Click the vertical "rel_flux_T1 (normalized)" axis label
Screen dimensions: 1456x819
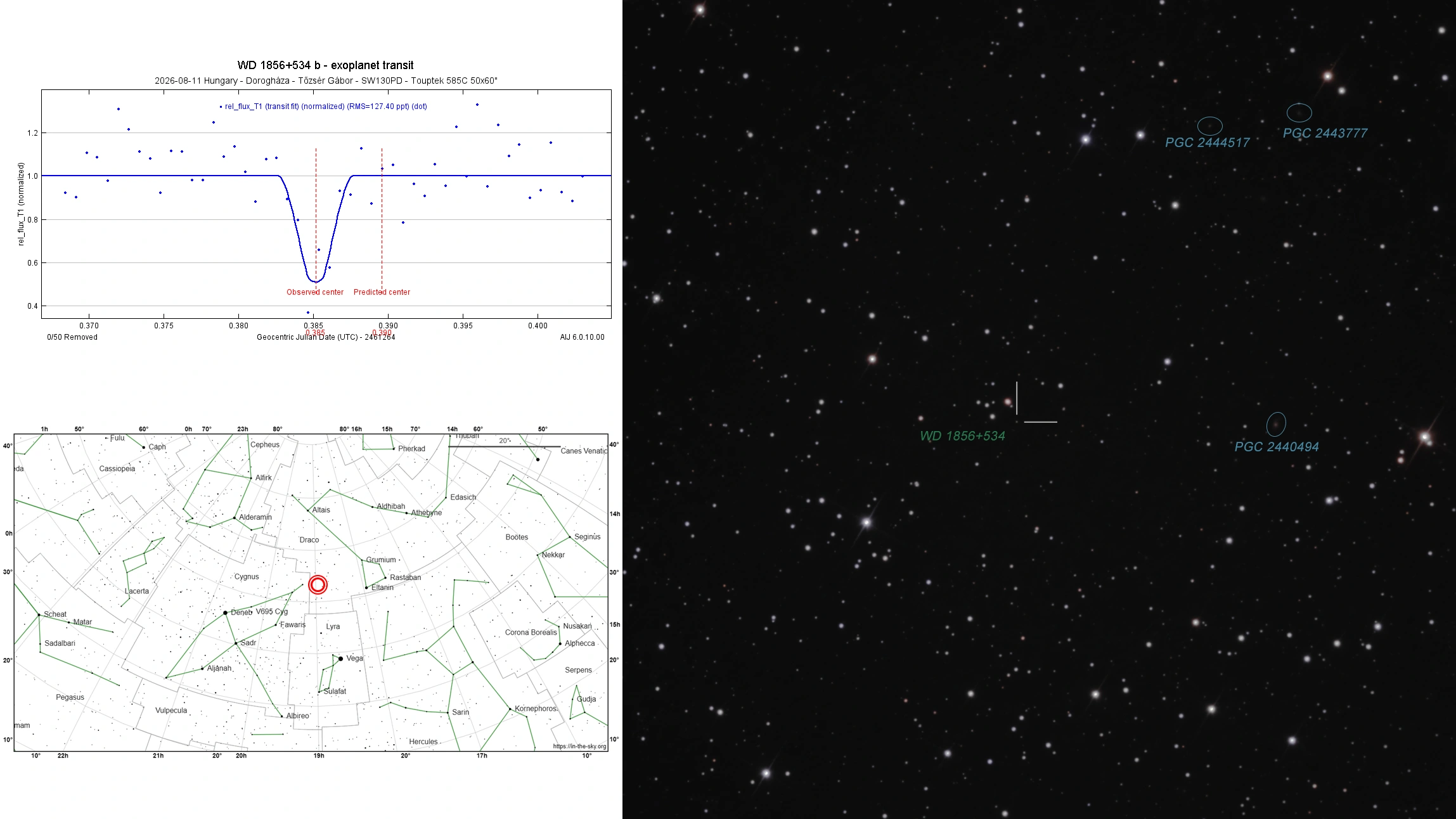(x=21, y=204)
